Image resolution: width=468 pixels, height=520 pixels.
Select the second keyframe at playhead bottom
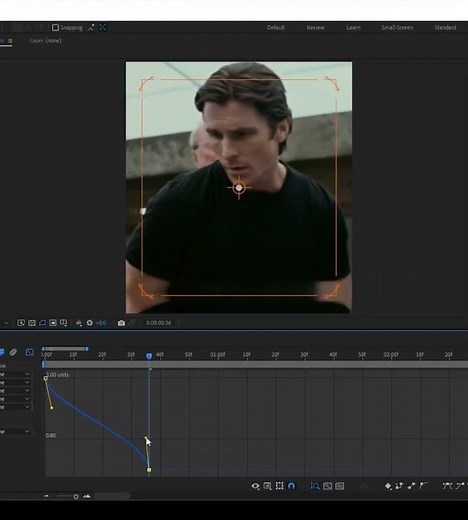tap(149, 470)
